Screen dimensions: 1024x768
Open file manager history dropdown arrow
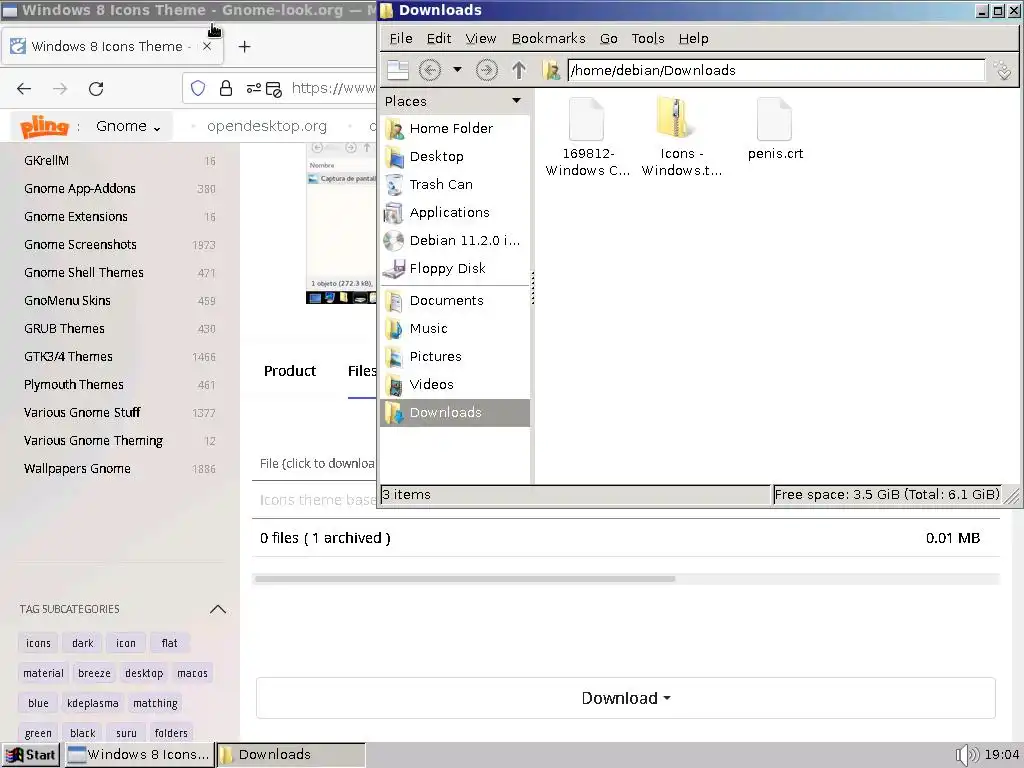(457, 69)
